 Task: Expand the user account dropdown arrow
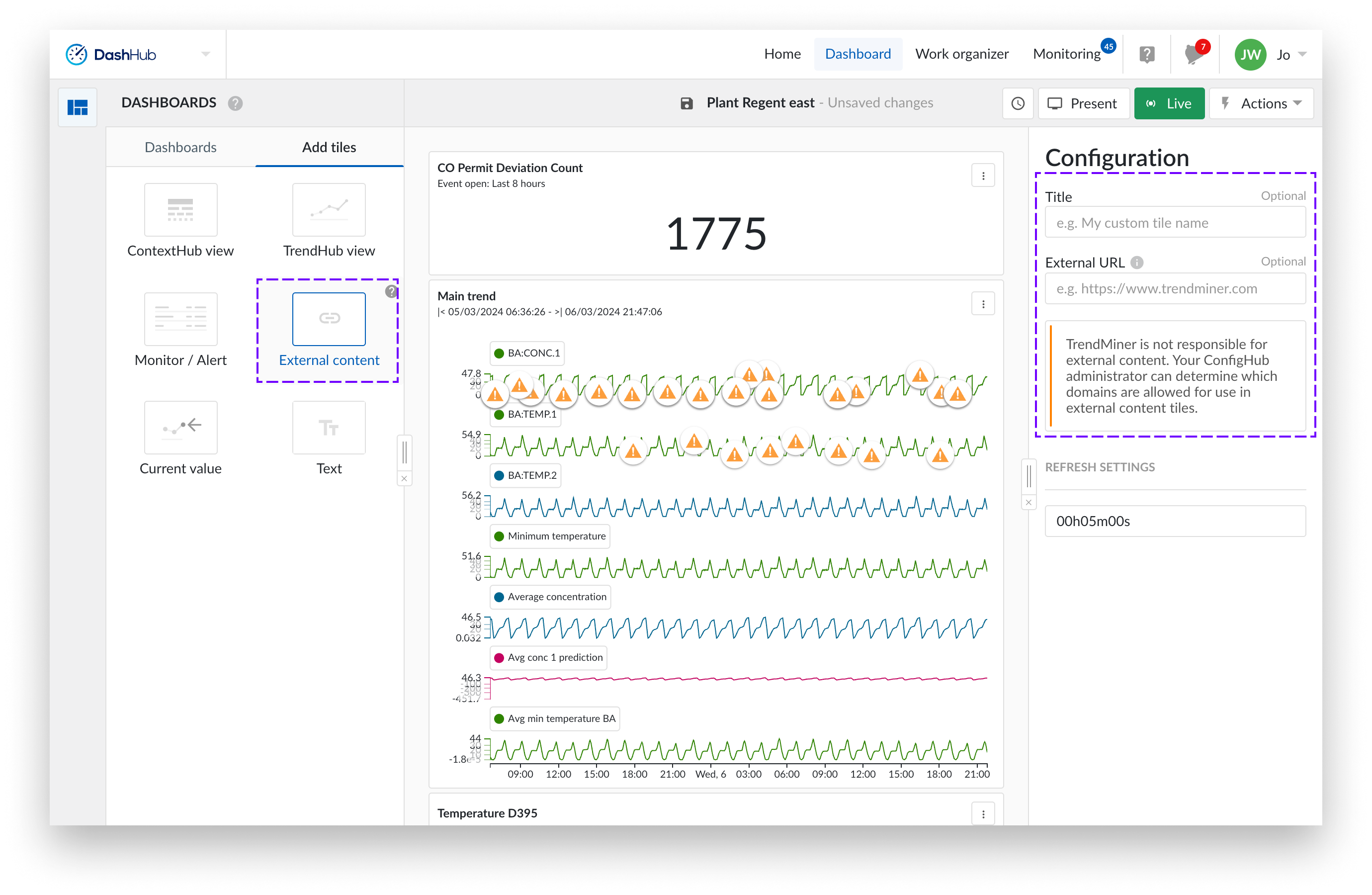pos(1302,54)
